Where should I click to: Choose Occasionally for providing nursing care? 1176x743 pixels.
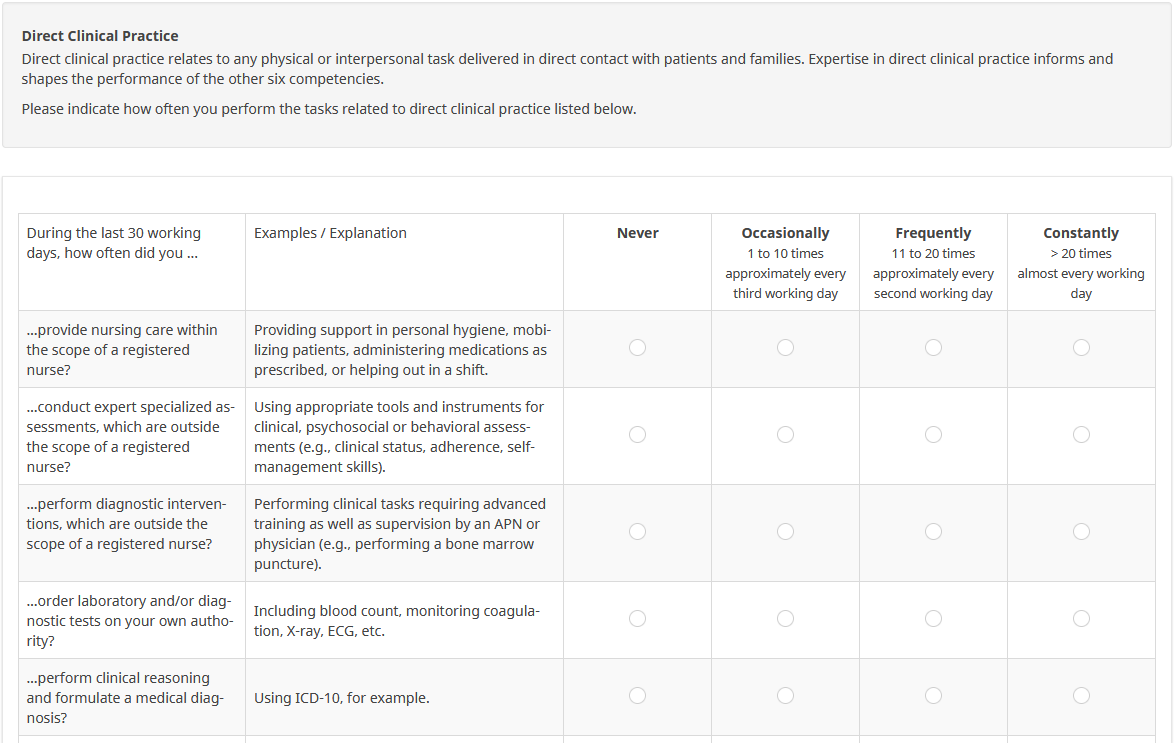(x=786, y=348)
